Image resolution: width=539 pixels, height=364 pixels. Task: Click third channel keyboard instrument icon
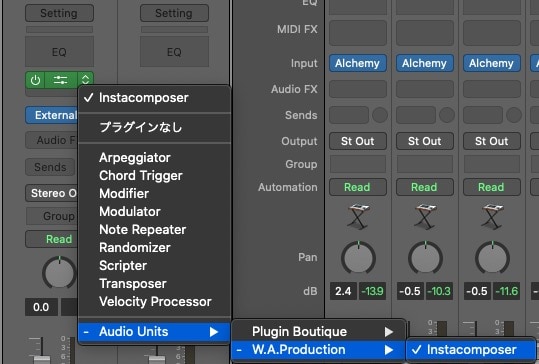point(492,216)
